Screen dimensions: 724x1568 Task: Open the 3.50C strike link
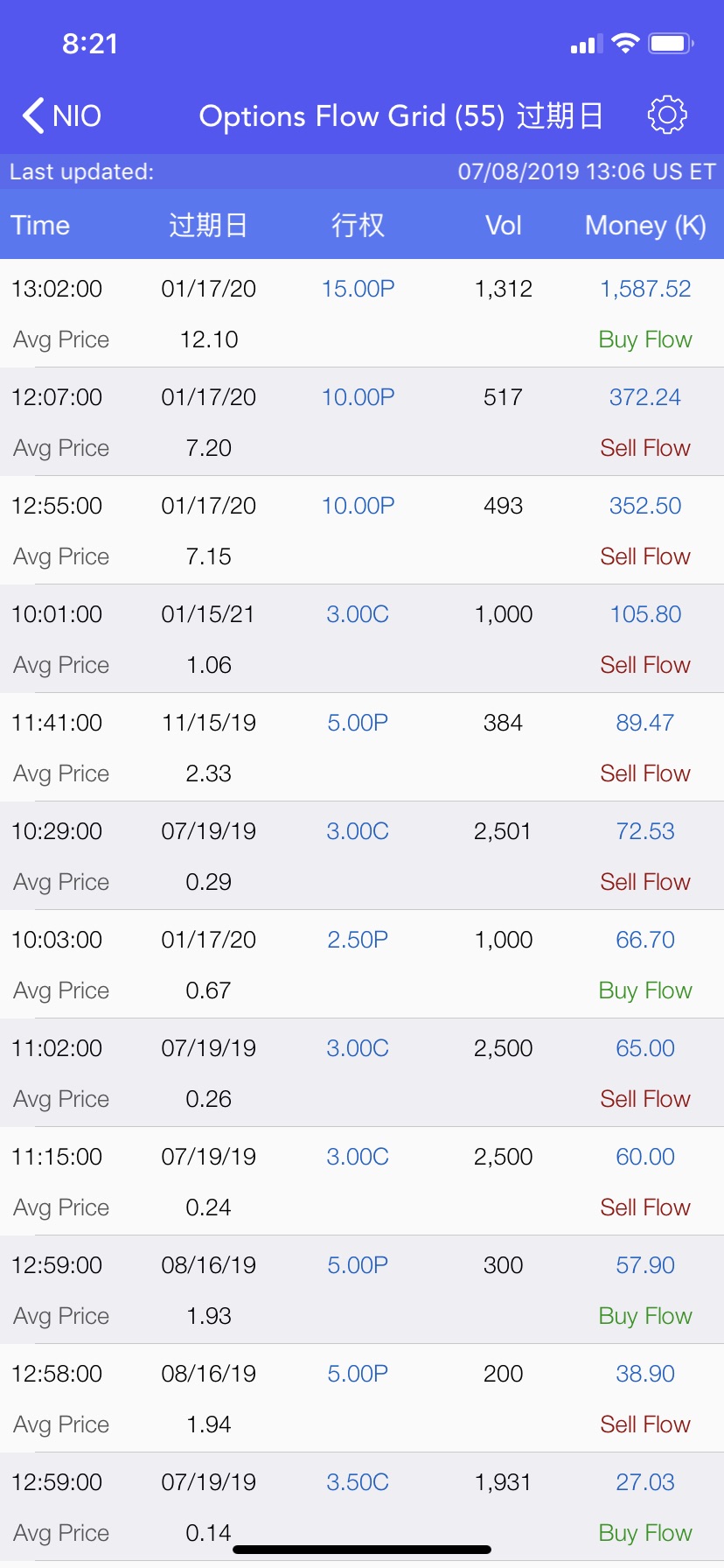click(358, 1482)
